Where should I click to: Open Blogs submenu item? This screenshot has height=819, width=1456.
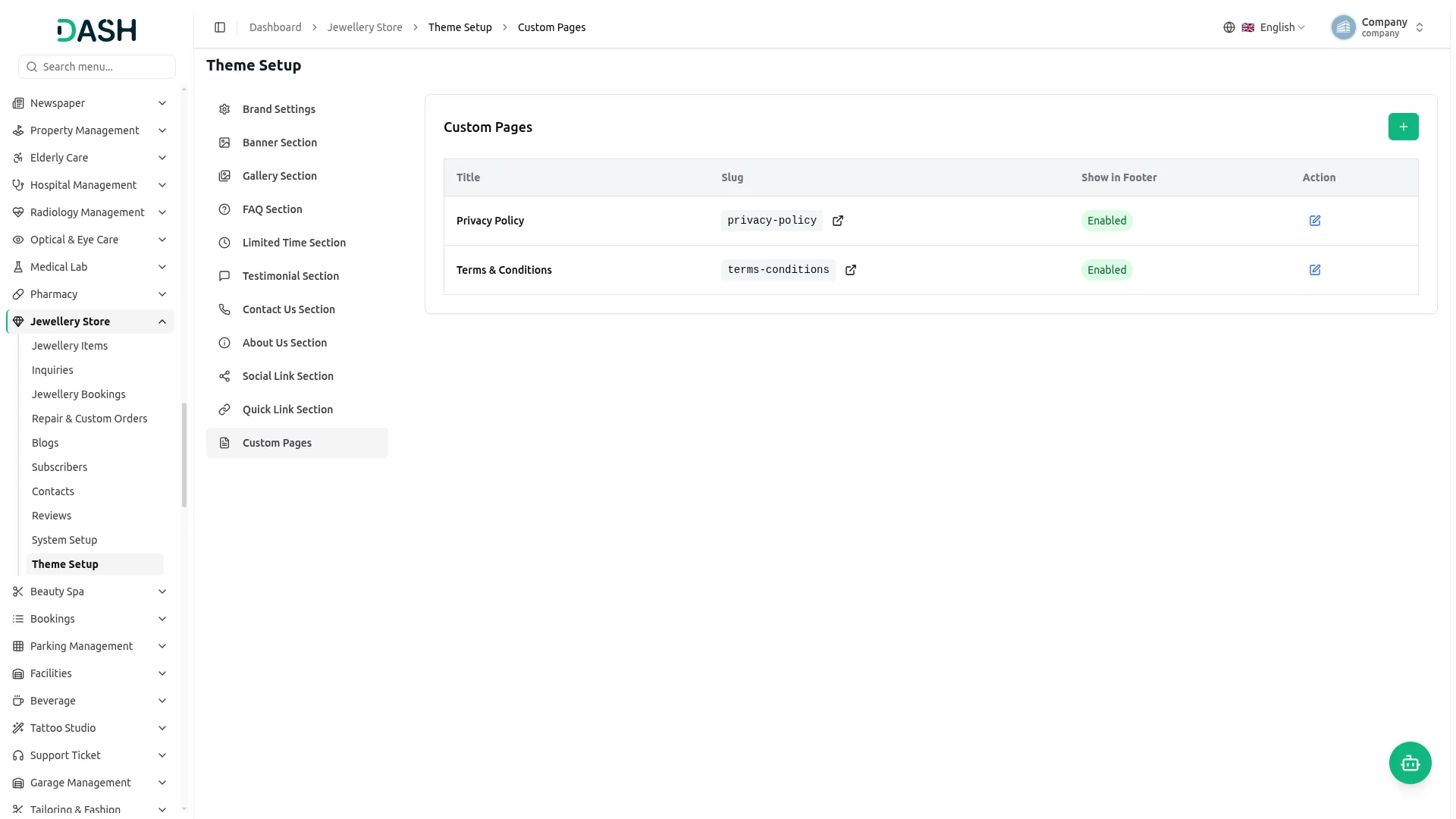coord(94,443)
